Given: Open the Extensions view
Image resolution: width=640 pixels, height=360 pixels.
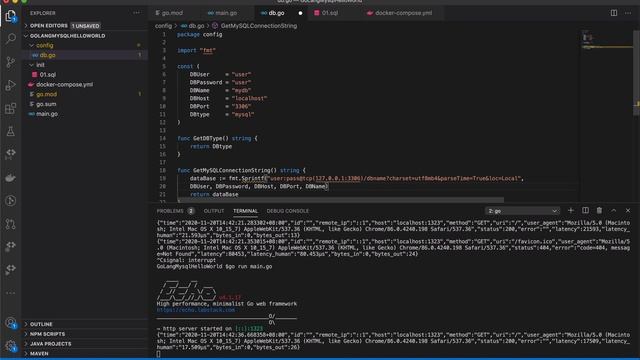Looking at the screenshot, I should [11, 108].
